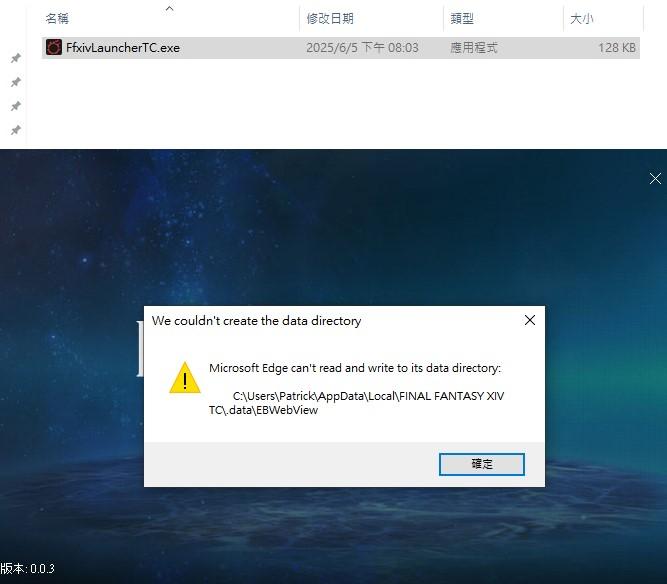667x584 pixels.
Task: Click the sort direction chevron above 名稱
Action: tap(169, 8)
